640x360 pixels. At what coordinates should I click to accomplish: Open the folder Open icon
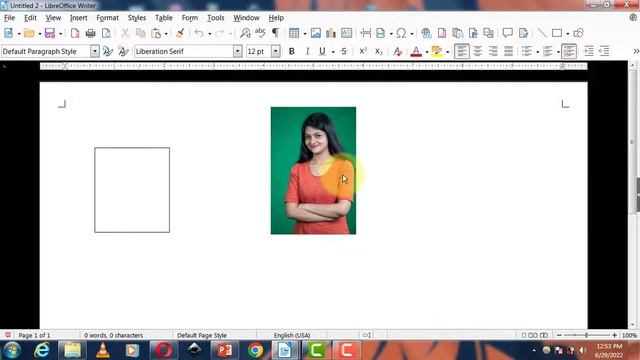(x=29, y=33)
